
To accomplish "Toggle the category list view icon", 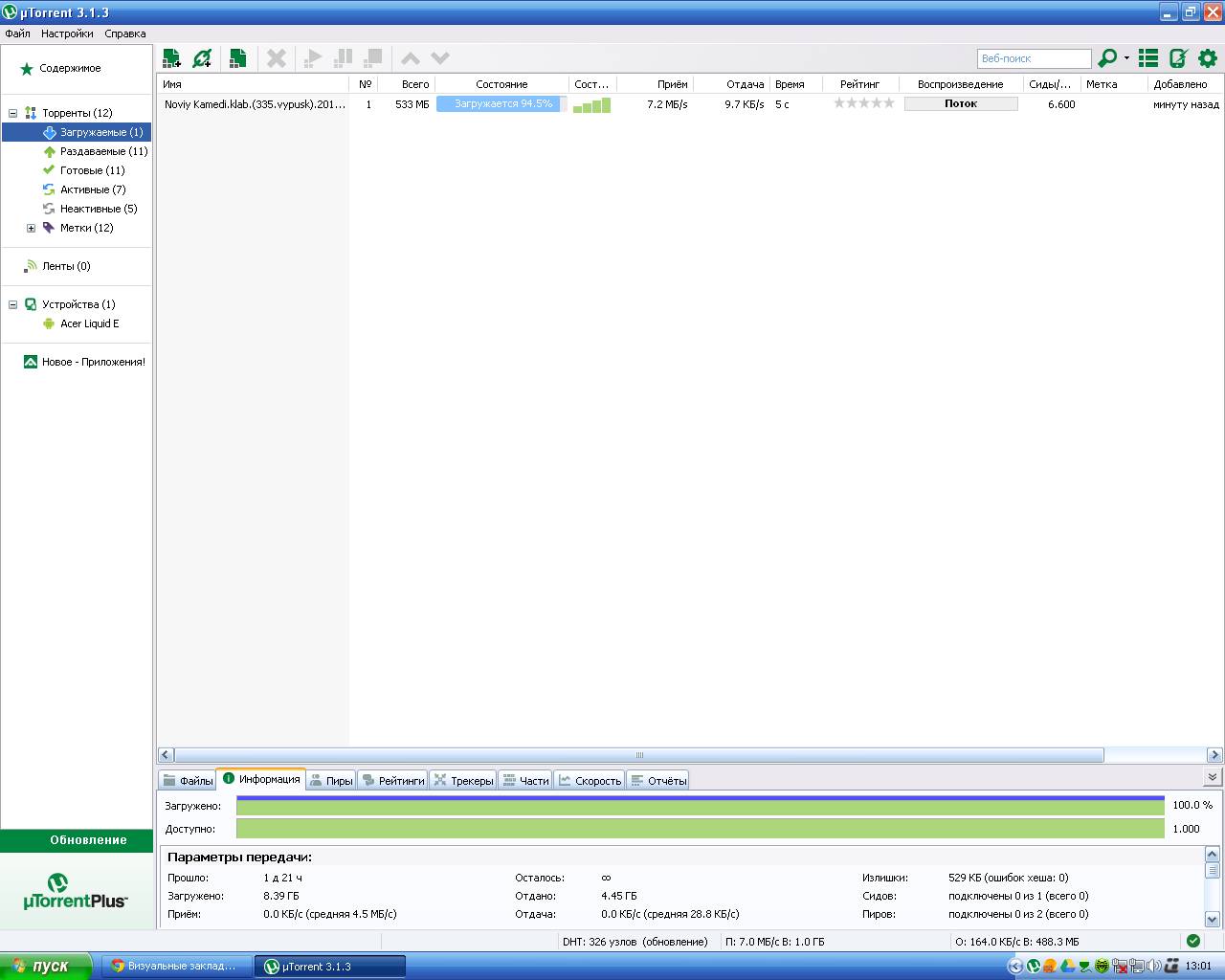I will coord(1148,58).
